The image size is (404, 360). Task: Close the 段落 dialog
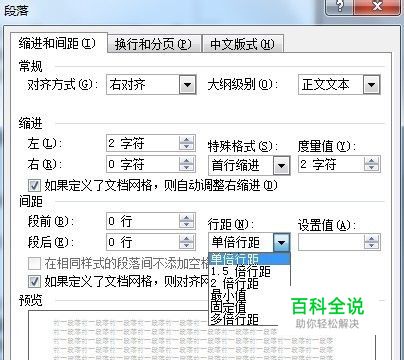click(377, 7)
